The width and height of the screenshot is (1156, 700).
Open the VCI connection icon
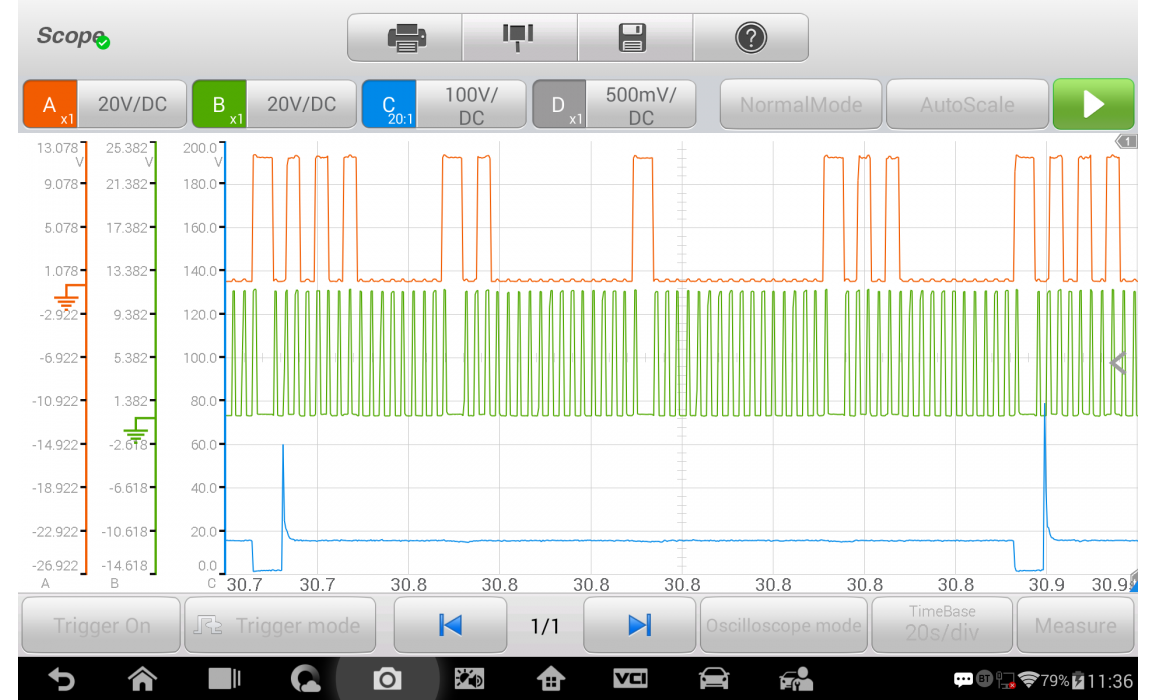tap(630, 680)
